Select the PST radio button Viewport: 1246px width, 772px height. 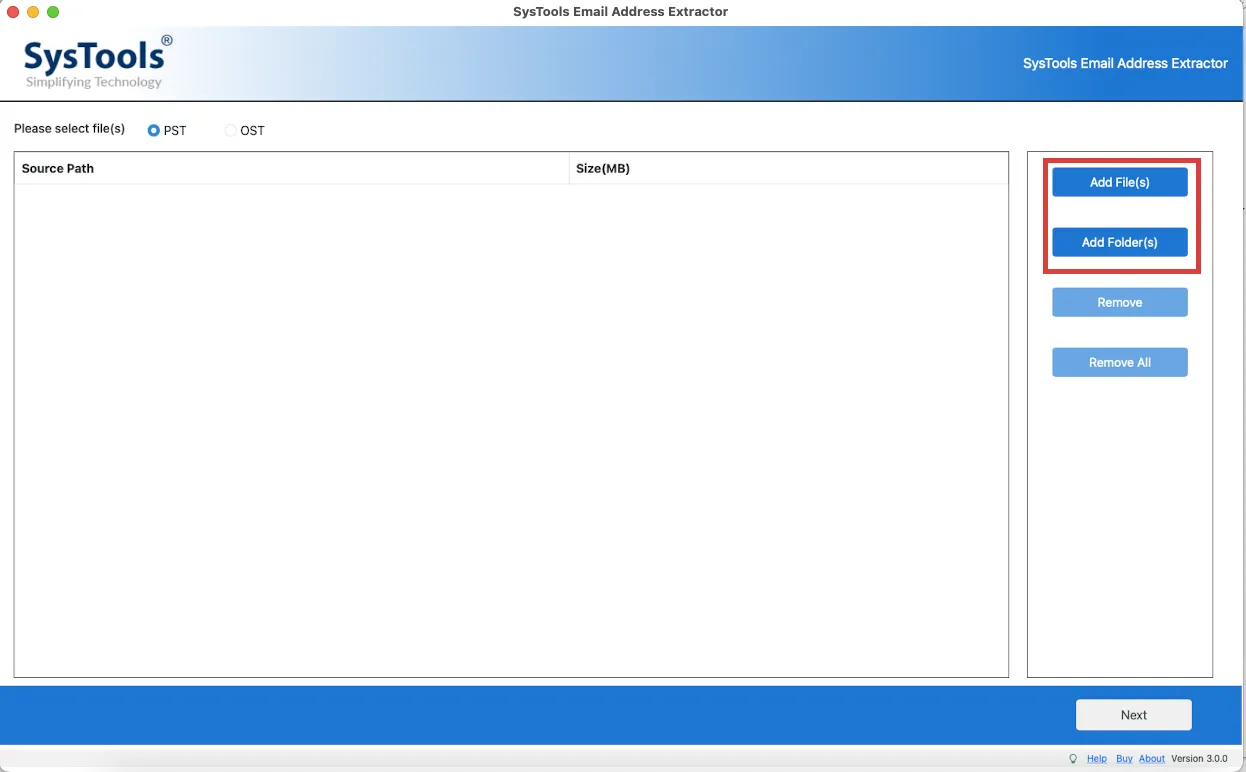click(x=154, y=130)
